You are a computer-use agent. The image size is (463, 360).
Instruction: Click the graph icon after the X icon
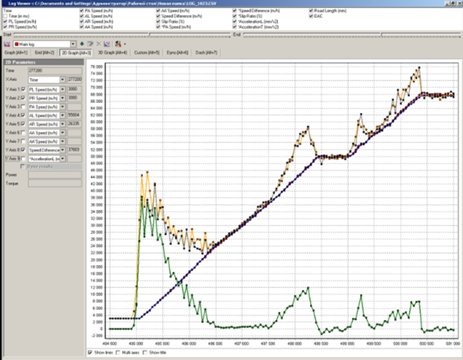click(x=107, y=44)
